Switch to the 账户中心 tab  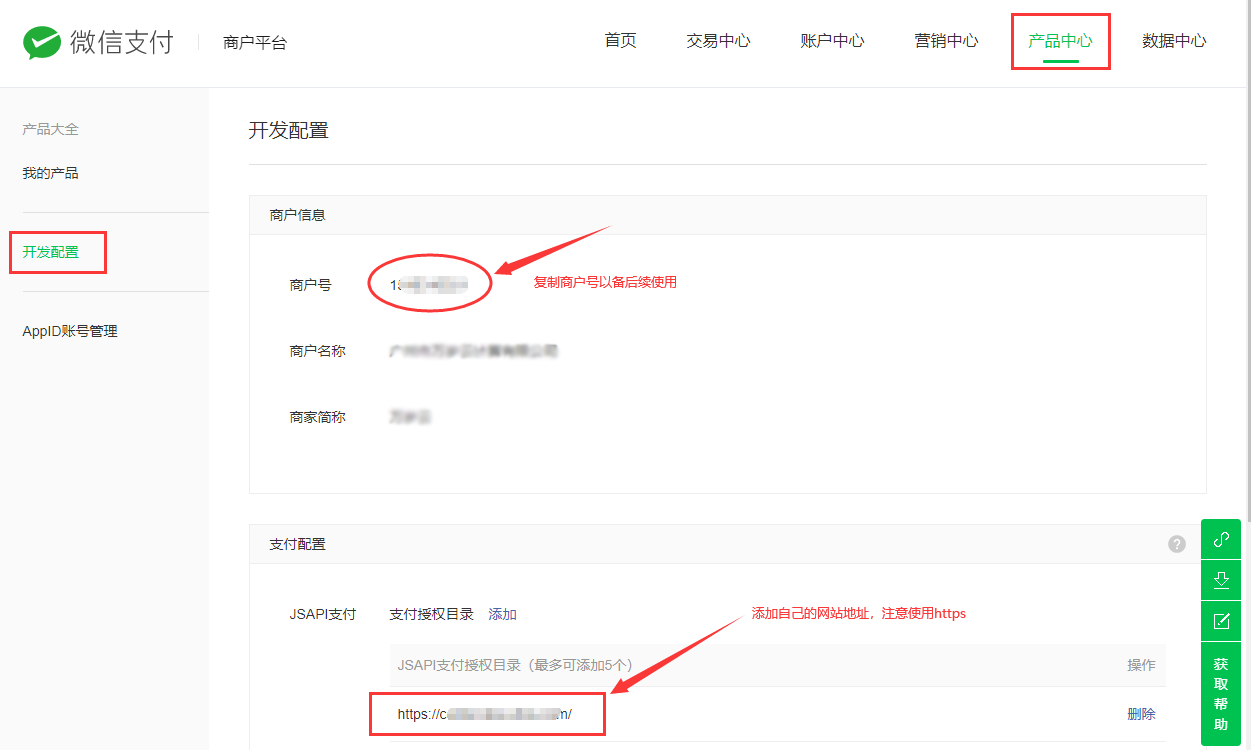click(832, 41)
